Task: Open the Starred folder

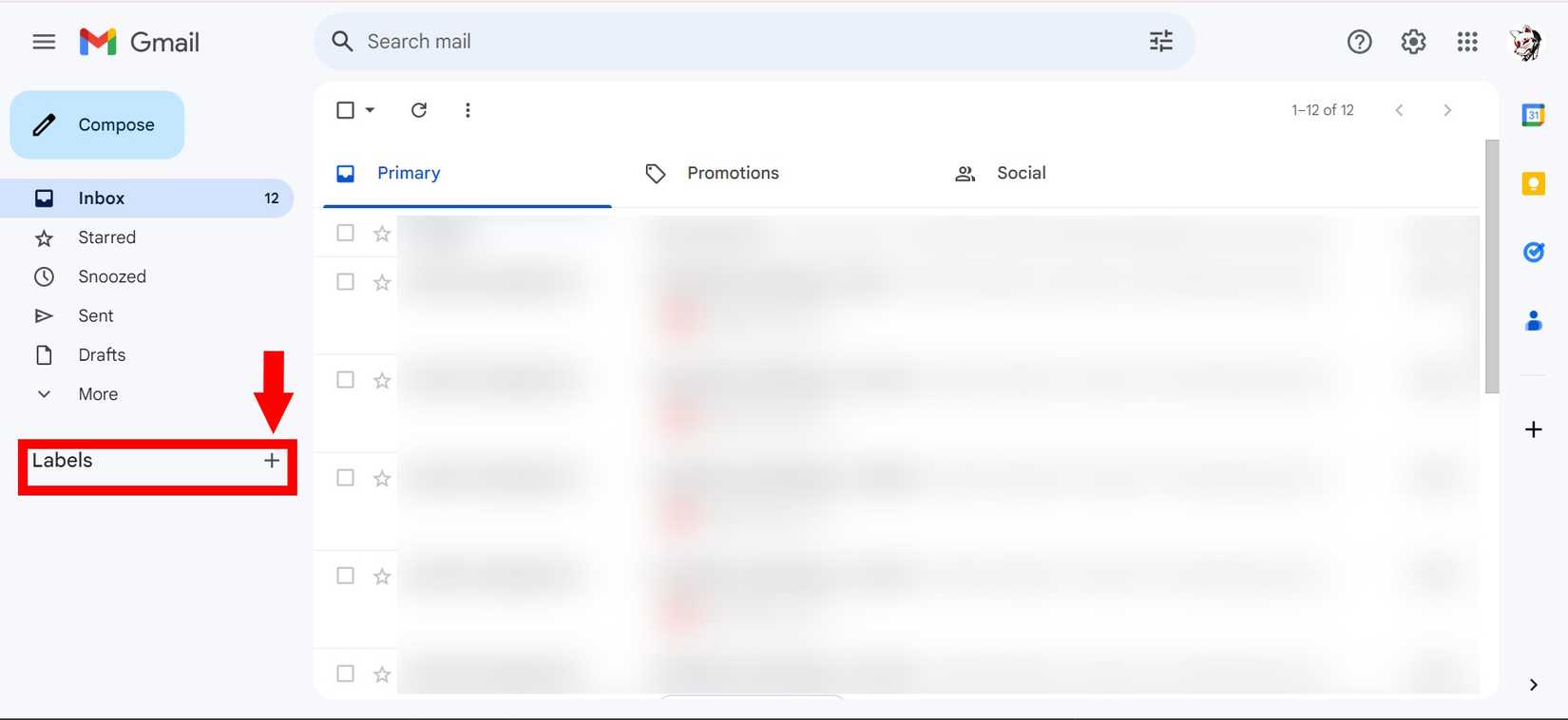Action: point(106,237)
